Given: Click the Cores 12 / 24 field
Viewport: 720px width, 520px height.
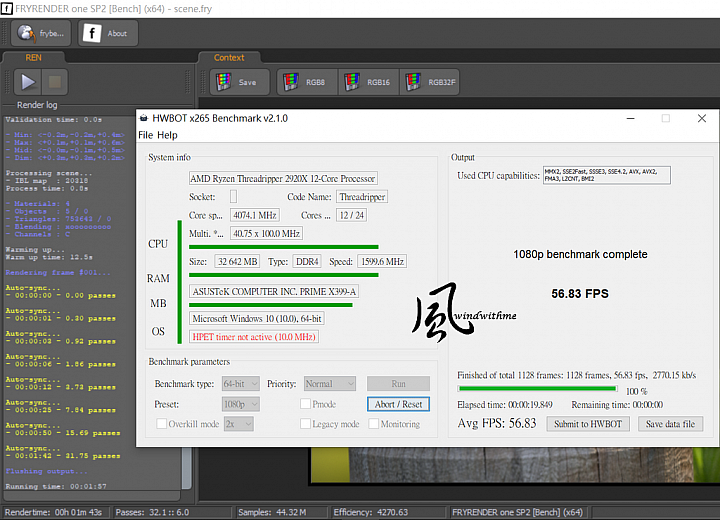Looking at the screenshot, I should point(352,215).
